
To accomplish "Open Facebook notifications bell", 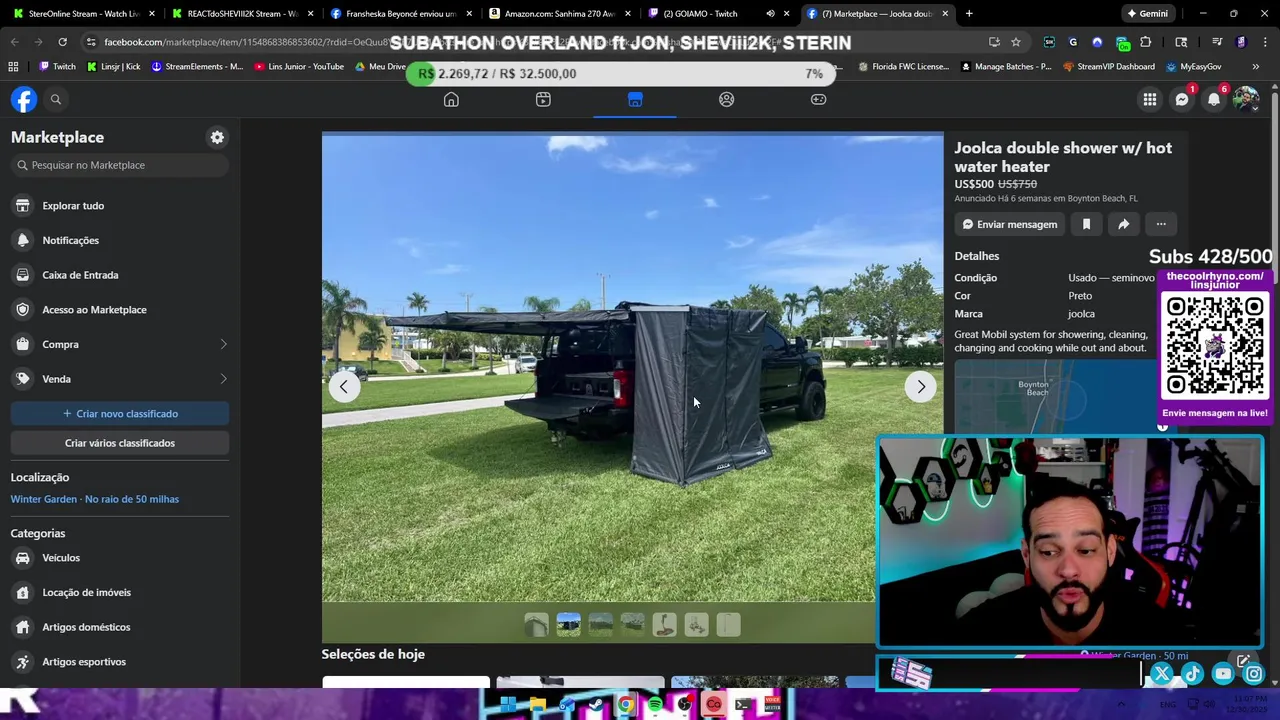I will click(x=1214, y=99).
